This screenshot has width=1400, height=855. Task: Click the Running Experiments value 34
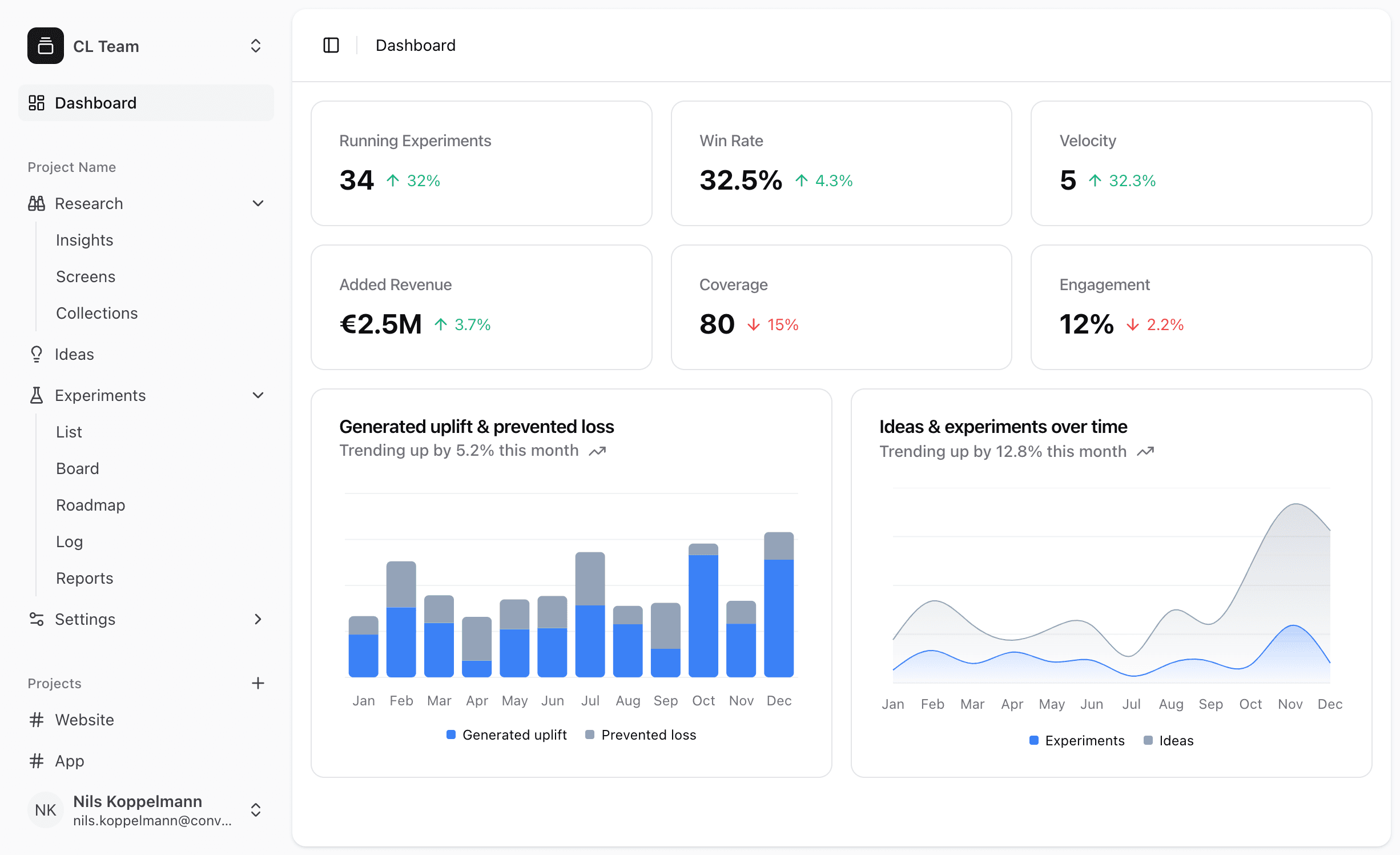(357, 180)
